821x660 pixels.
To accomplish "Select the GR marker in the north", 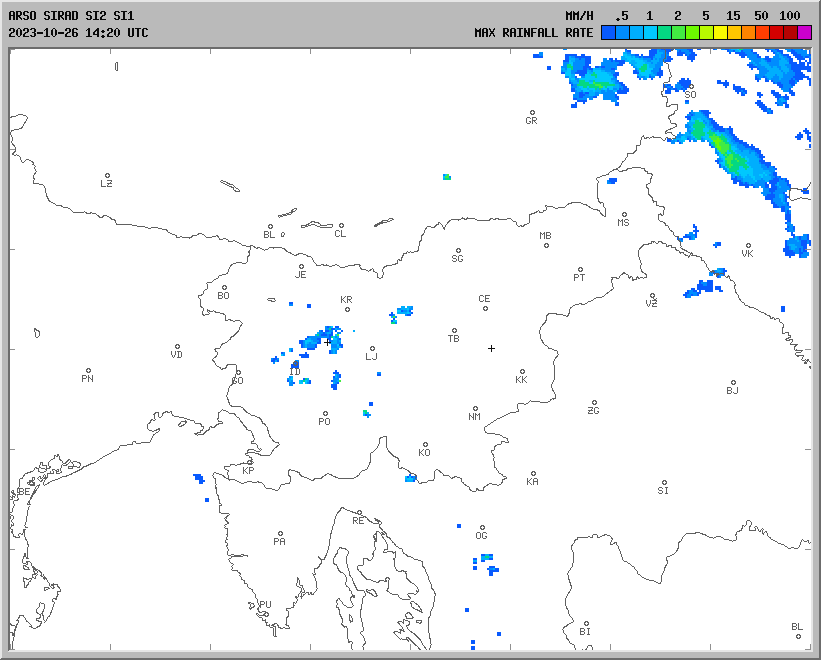I will pyautogui.click(x=532, y=113).
